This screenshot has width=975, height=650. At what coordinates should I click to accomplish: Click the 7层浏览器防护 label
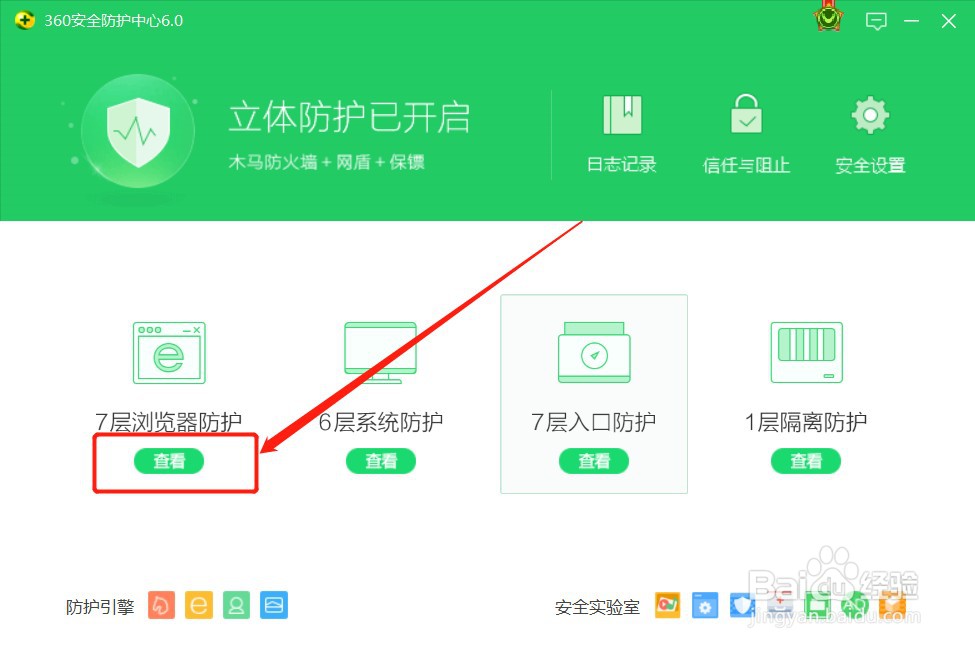[x=169, y=422]
